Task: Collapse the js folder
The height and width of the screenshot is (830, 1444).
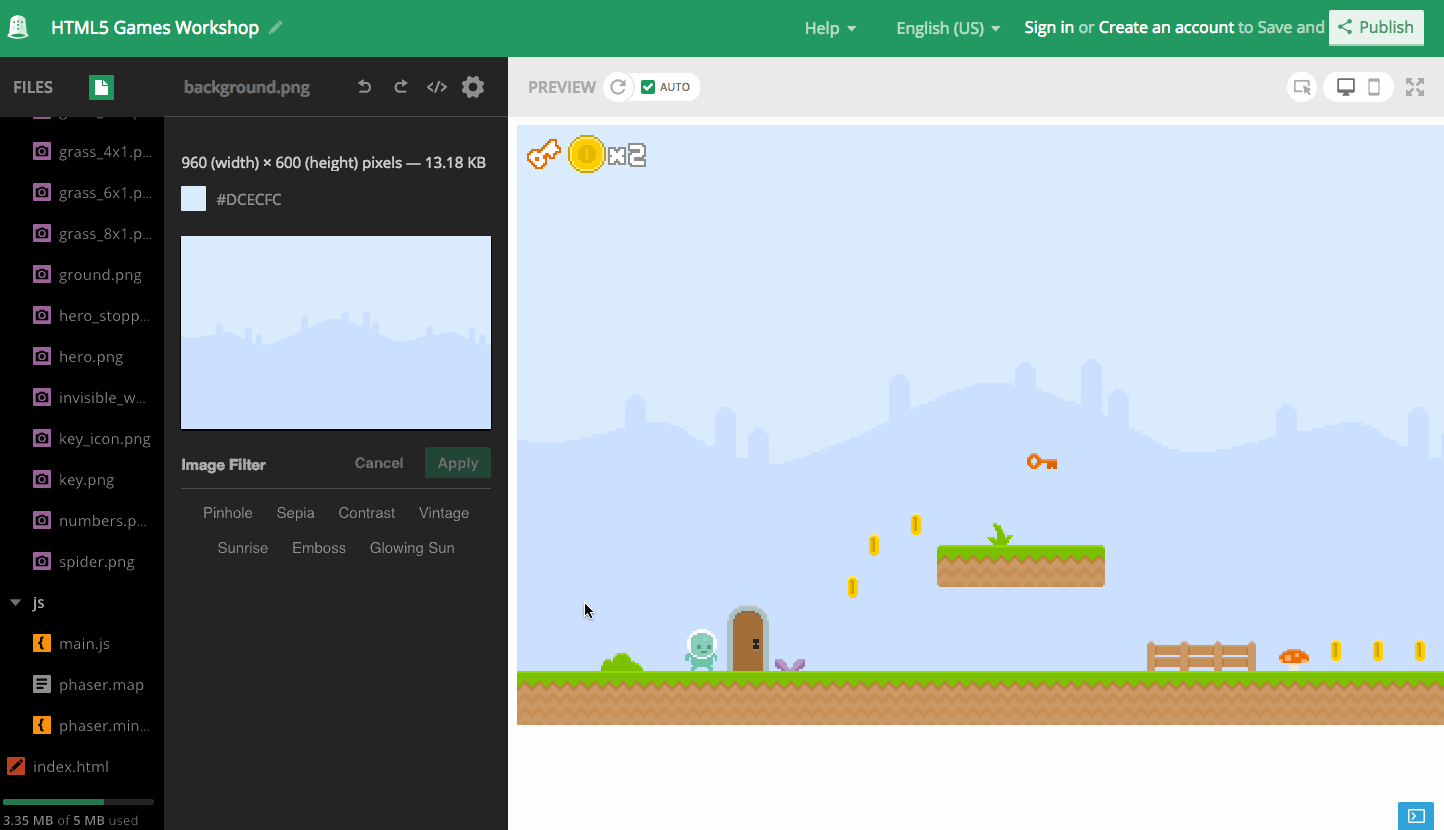Action: (x=15, y=603)
